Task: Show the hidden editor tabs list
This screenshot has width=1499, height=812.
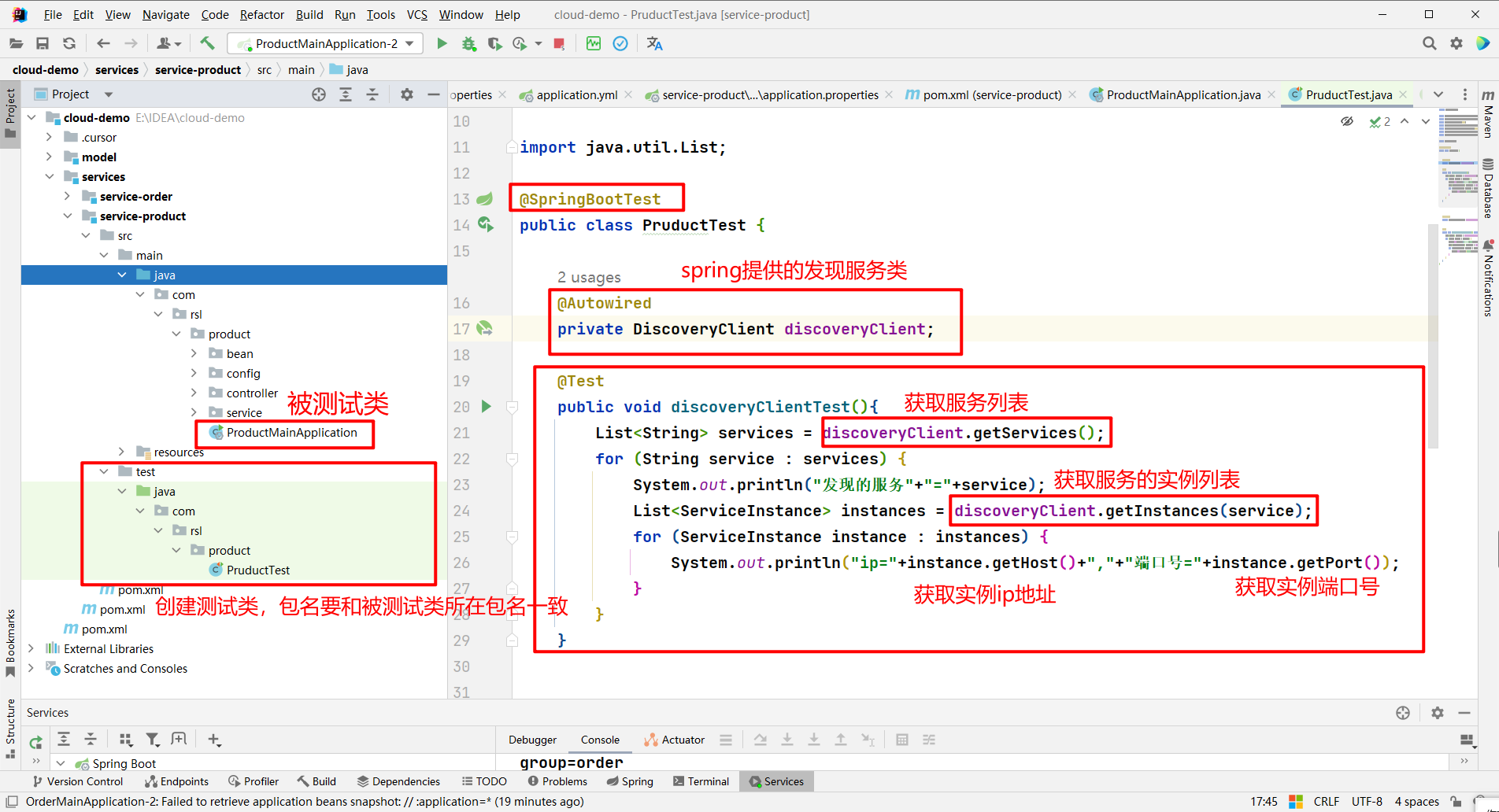Action: [1438, 94]
